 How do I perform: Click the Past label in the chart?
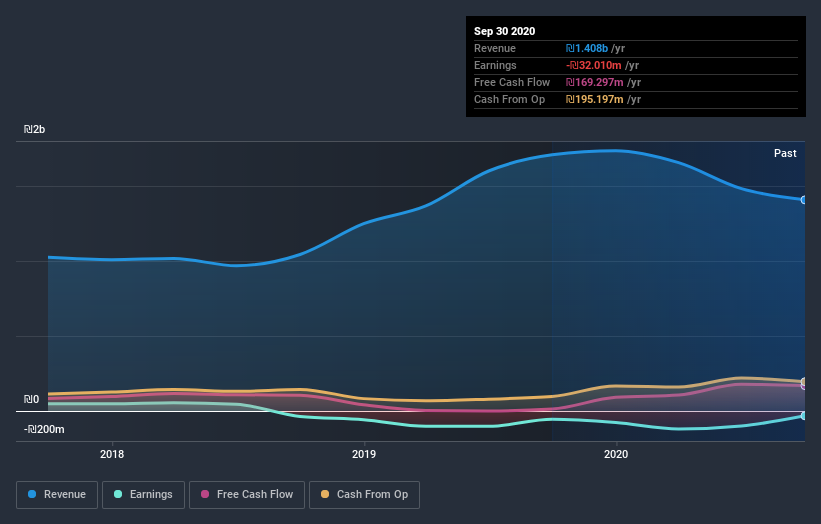785,153
